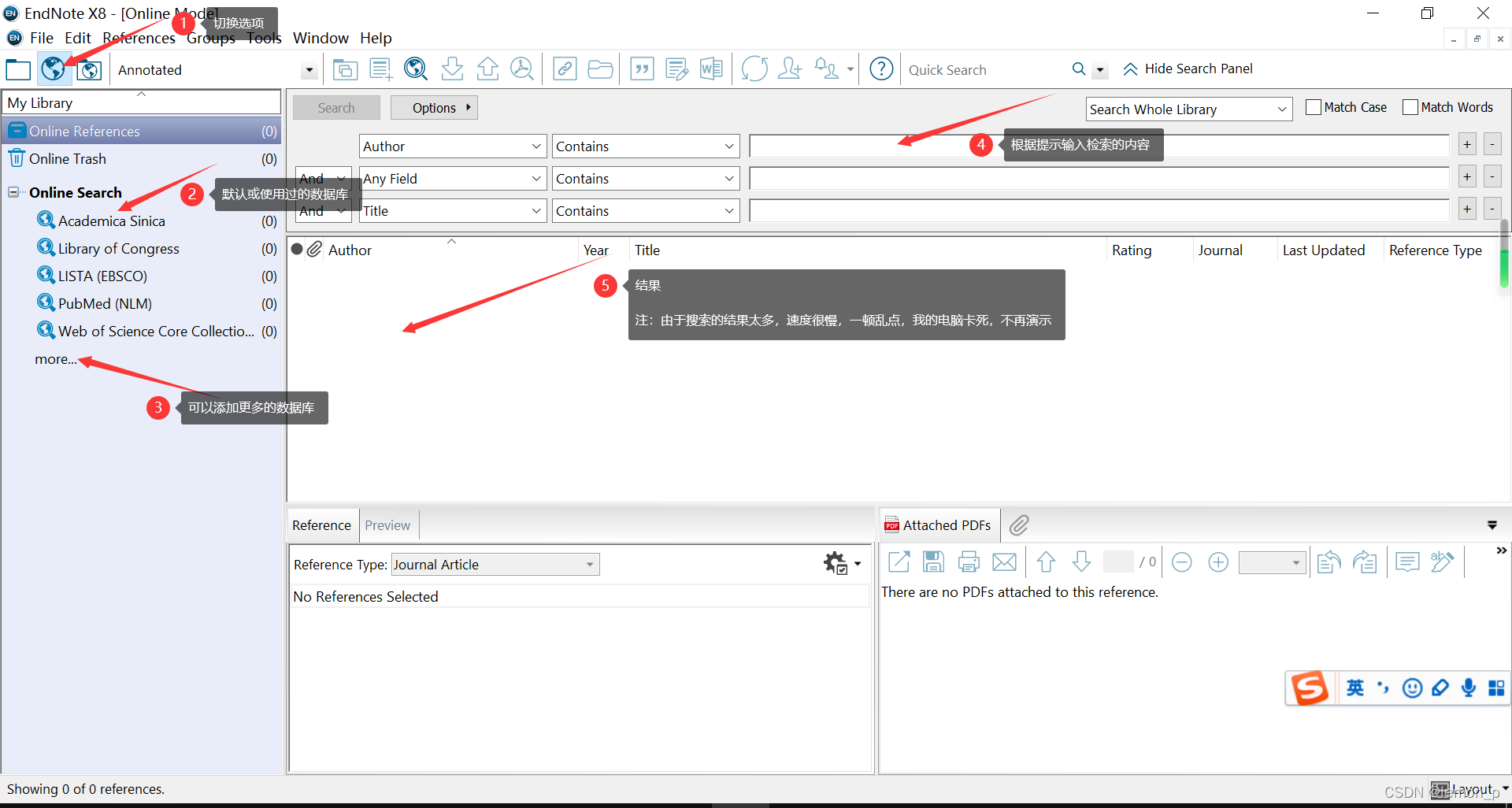Open the Online Search globe-magnifier toolbar icon

416,69
